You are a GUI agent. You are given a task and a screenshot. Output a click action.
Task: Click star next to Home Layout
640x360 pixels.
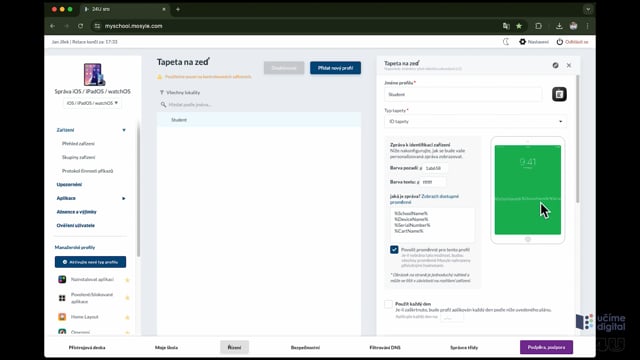127,317
